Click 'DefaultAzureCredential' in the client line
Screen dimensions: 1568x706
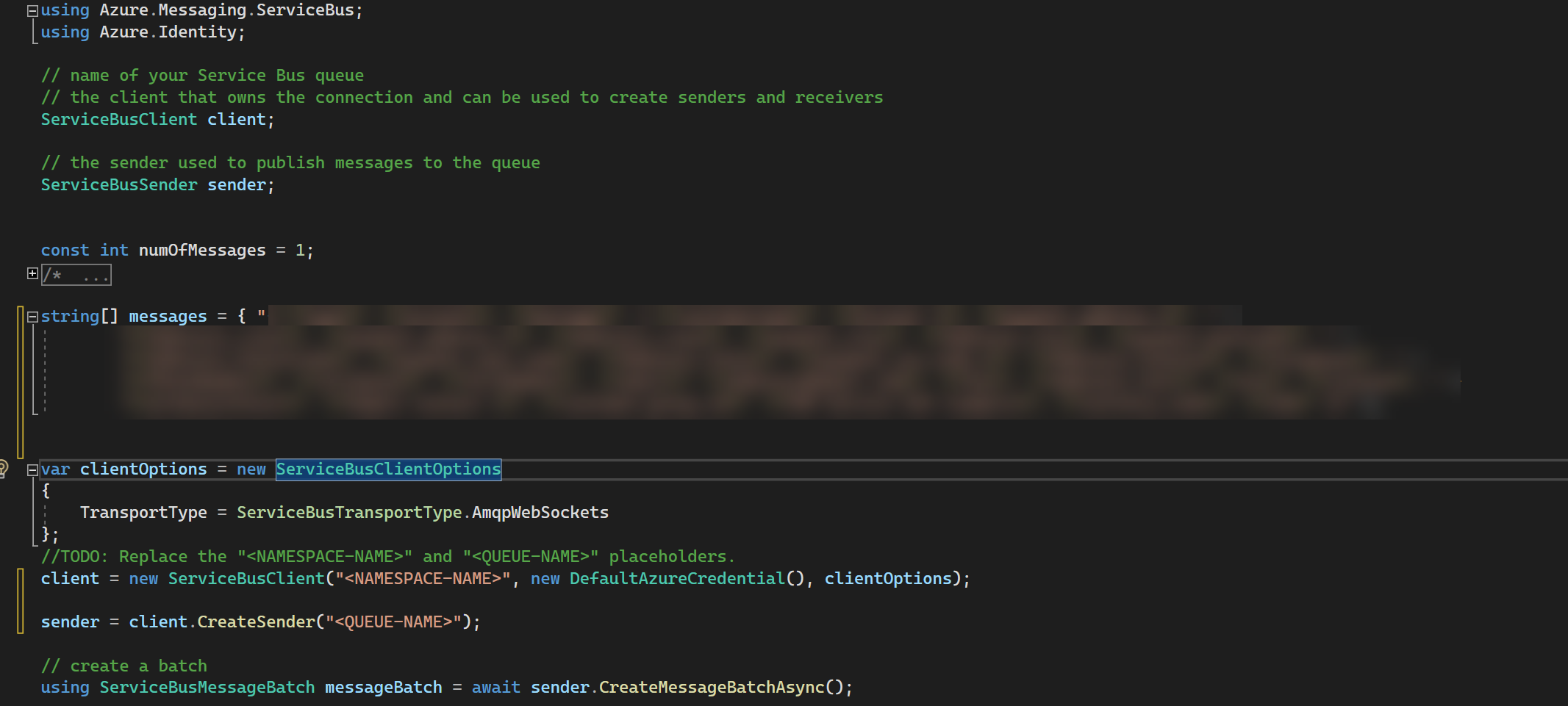click(677, 579)
